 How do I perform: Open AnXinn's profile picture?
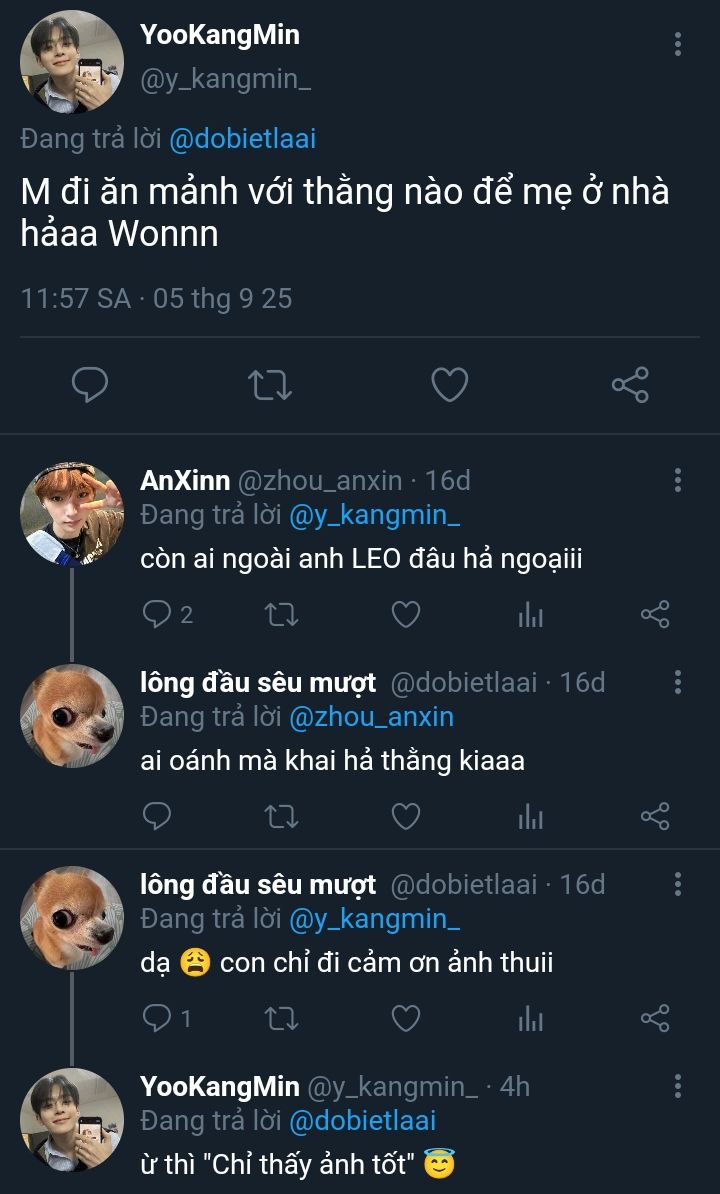click(x=71, y=514)
